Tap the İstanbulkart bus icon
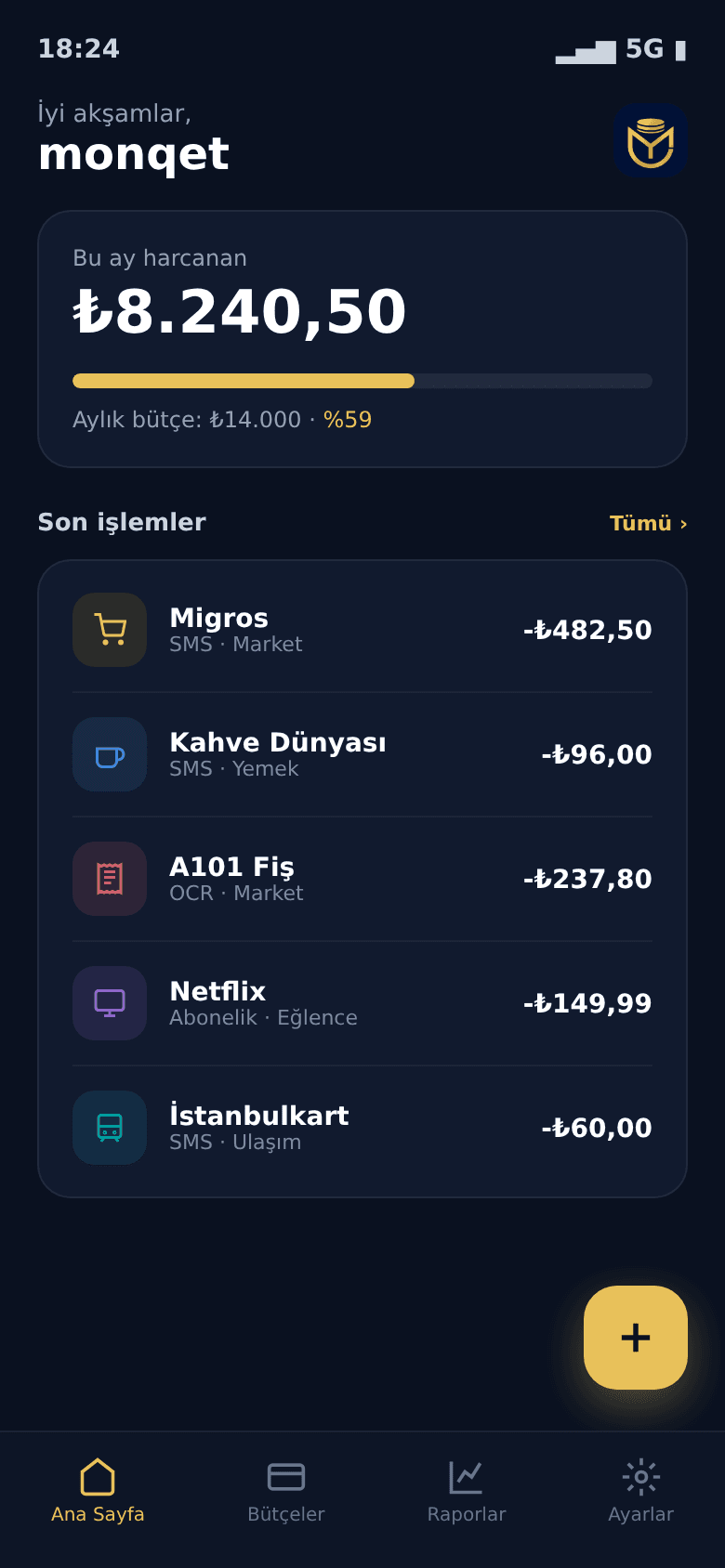 pyautogui.click(x=110, y=1128)
